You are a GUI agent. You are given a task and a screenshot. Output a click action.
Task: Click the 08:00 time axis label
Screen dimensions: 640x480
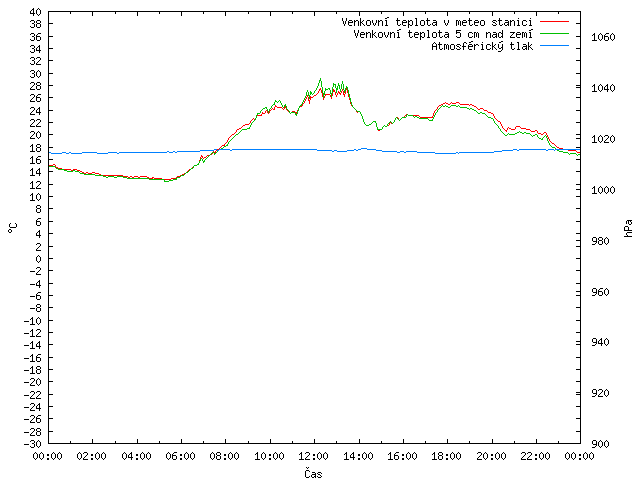pos(224,456)
